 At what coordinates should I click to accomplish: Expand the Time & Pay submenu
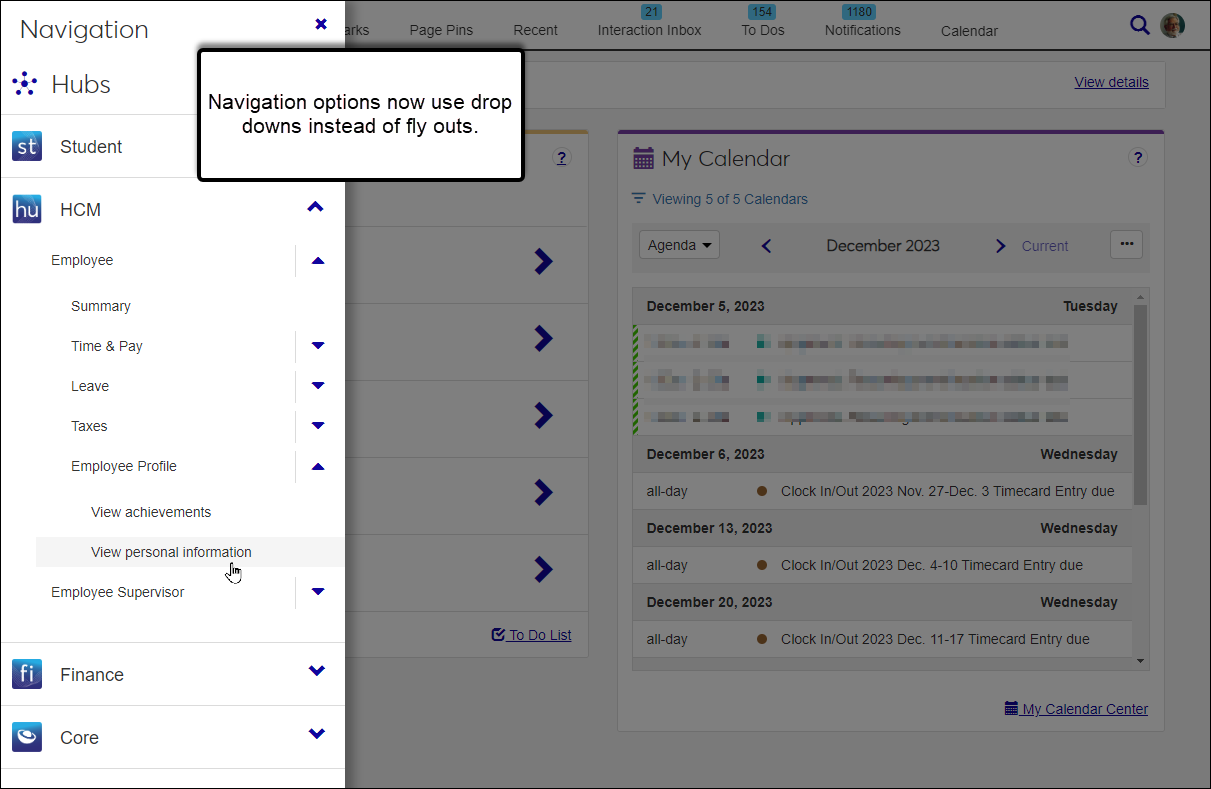click(318, 346)
